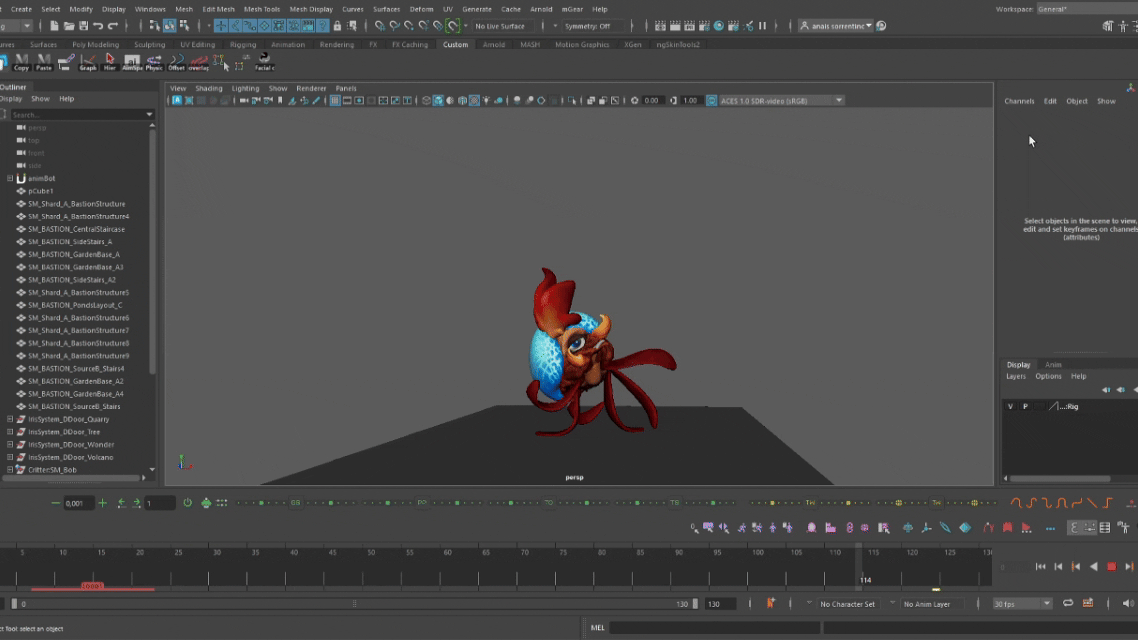1138x640 pixels.
Task: Open the Mesh Tools menu
Action: (x=261, y=9)
